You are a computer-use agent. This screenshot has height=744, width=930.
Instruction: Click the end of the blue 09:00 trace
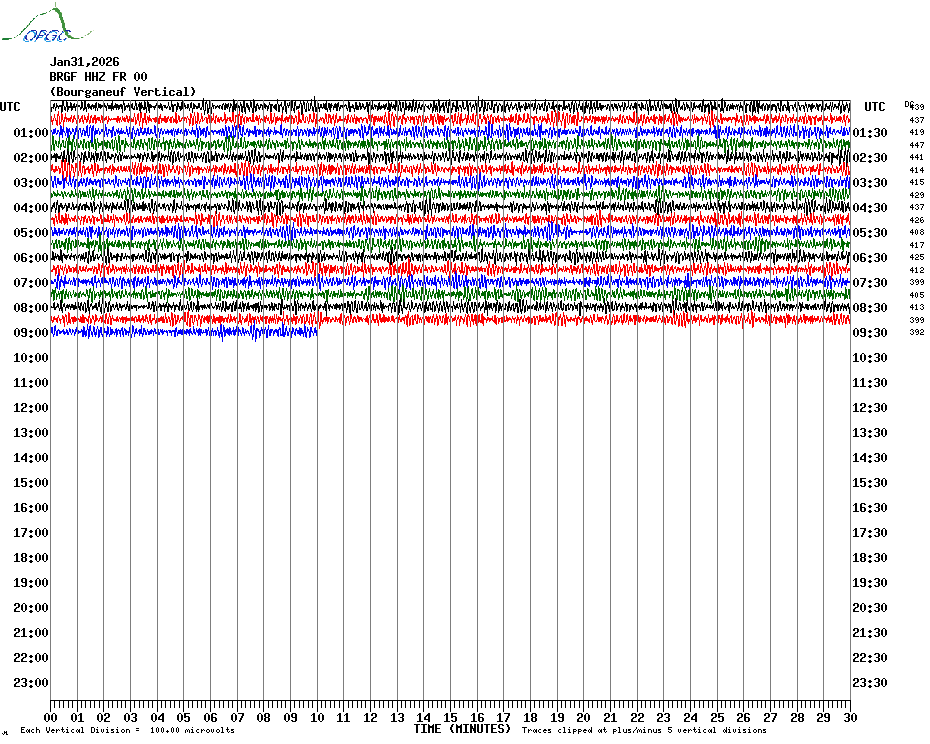[317, 332]
